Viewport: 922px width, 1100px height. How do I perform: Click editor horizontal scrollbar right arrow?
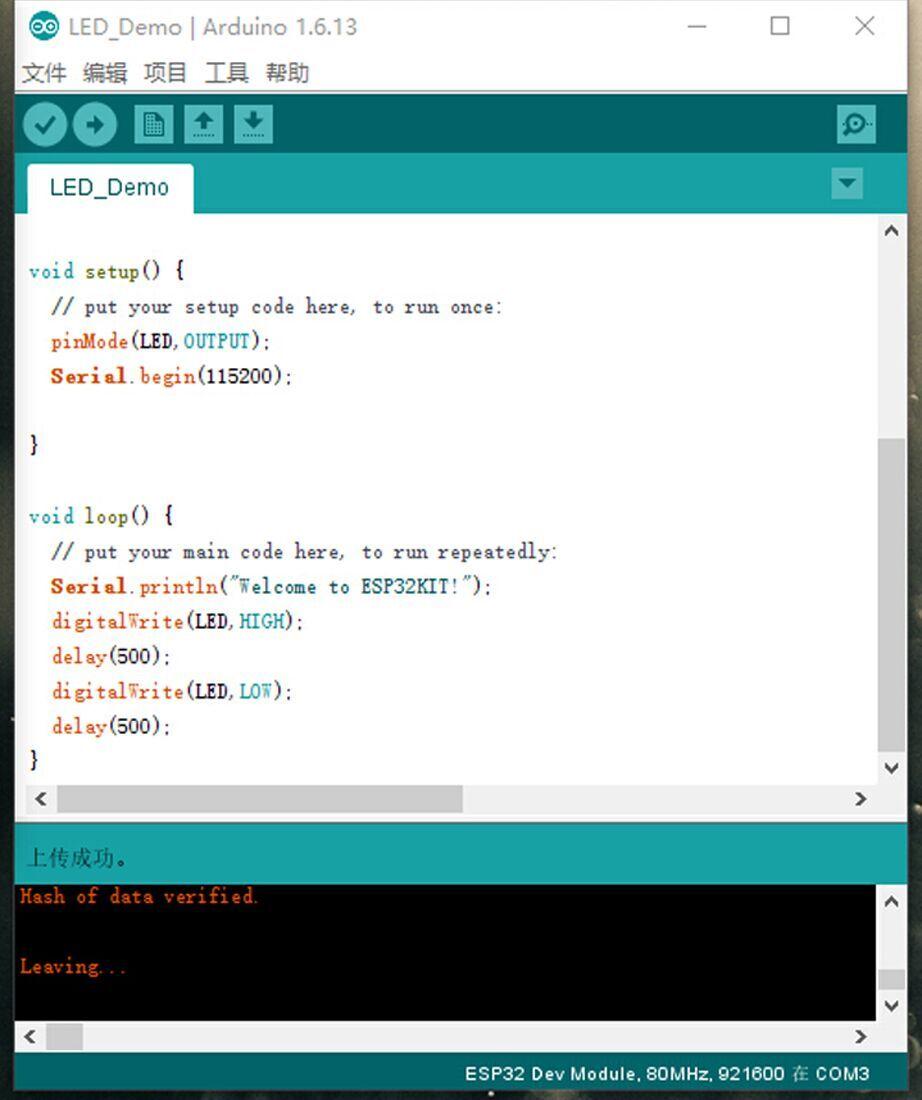pos(861,799)
